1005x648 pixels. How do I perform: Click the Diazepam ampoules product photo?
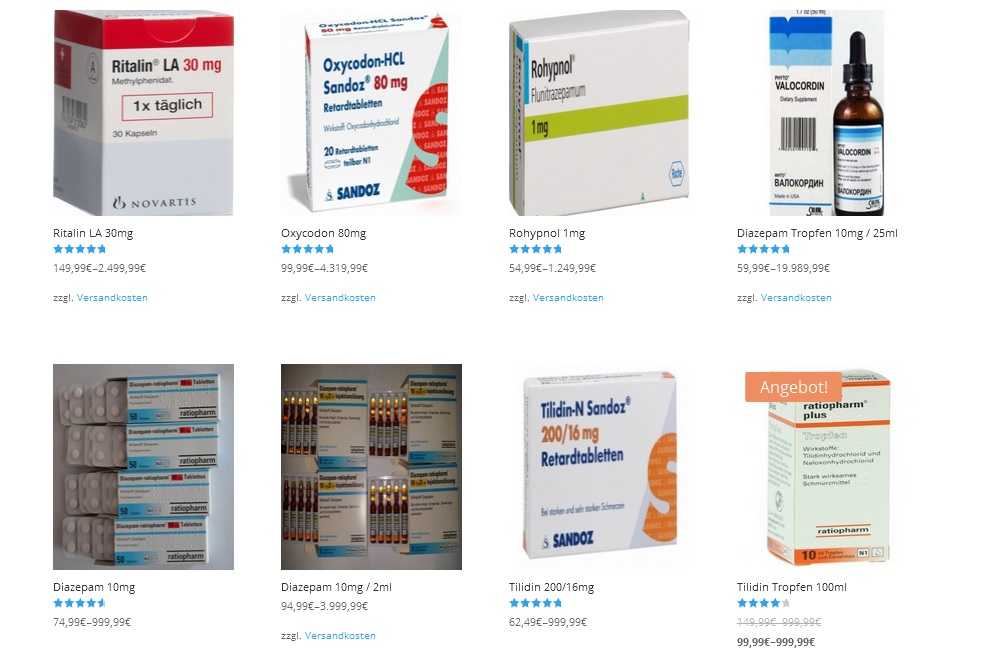click(371, 467)
